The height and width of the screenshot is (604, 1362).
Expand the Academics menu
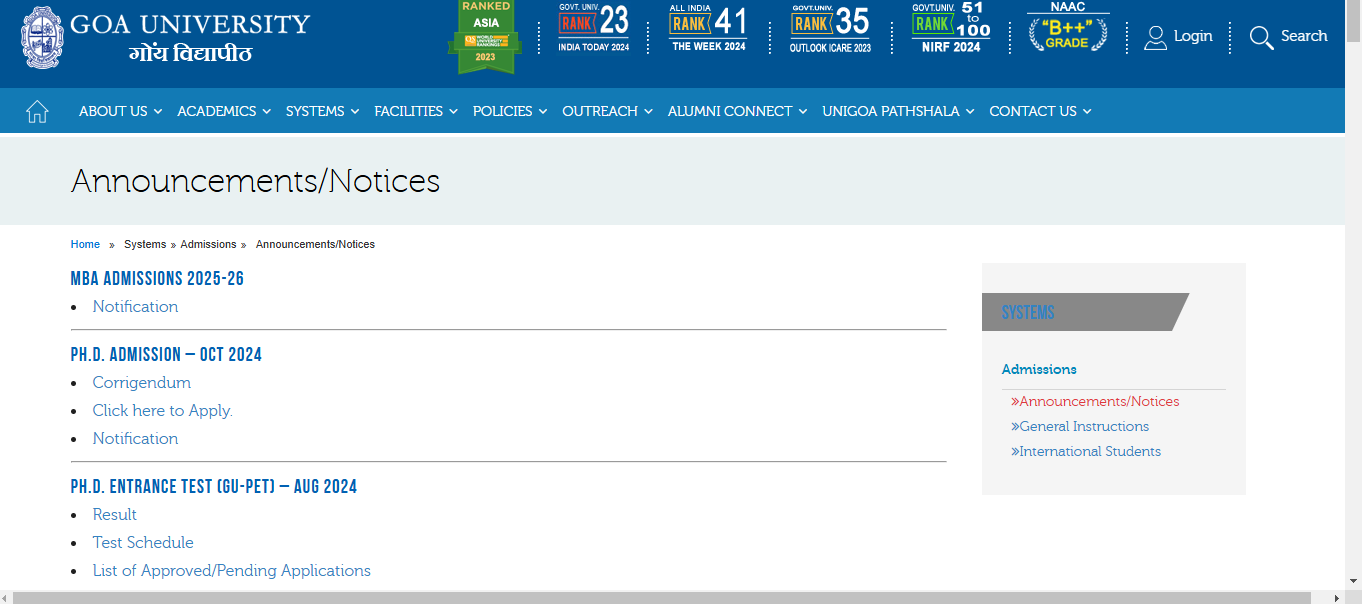point(224,111)
